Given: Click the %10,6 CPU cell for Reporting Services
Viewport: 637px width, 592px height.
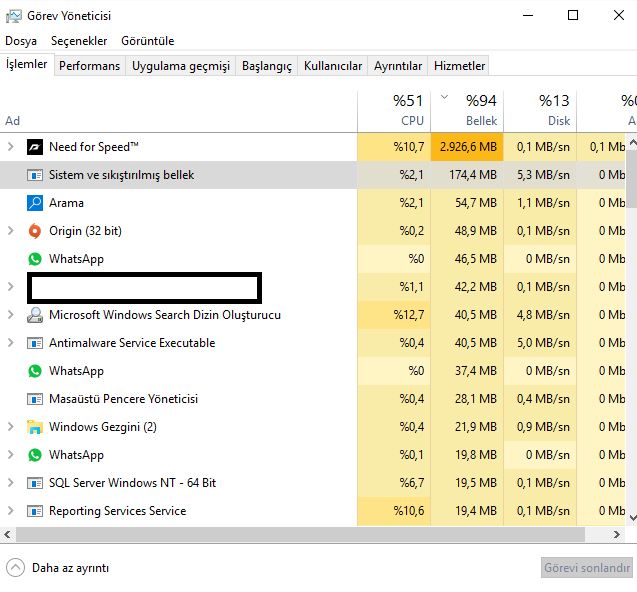Looking at the screenshot, I should pos(394,511).
